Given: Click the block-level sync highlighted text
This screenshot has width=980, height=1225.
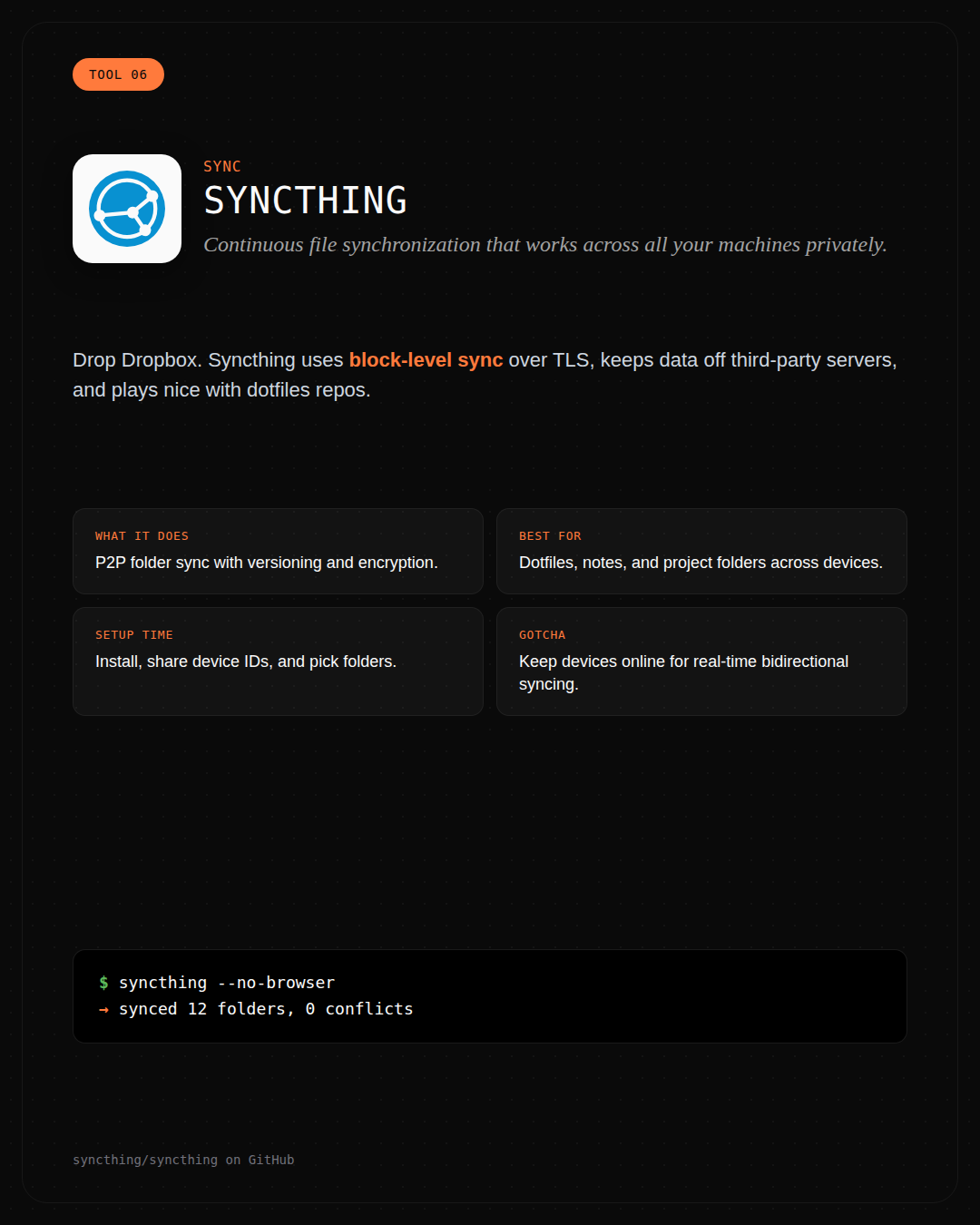Looking at the screenshot, I should coord(426,360).
